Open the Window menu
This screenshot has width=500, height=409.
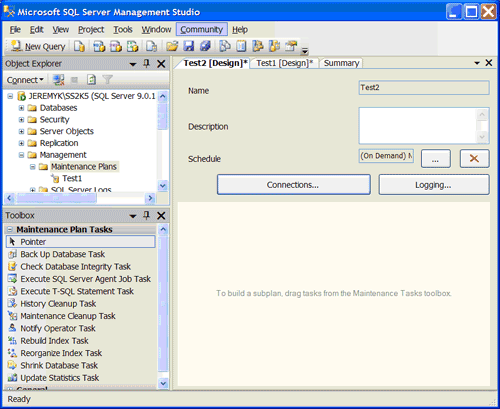coord(156,30)
